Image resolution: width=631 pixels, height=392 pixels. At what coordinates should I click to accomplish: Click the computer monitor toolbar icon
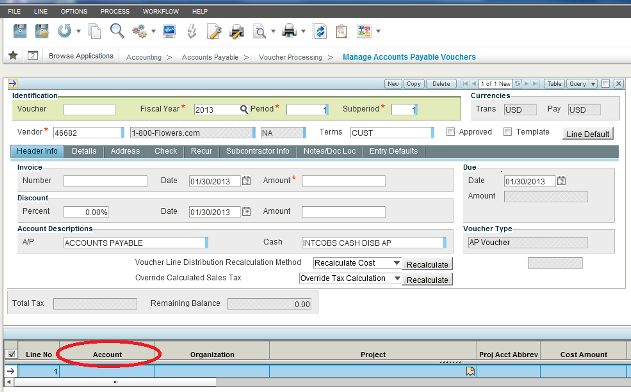169,31
